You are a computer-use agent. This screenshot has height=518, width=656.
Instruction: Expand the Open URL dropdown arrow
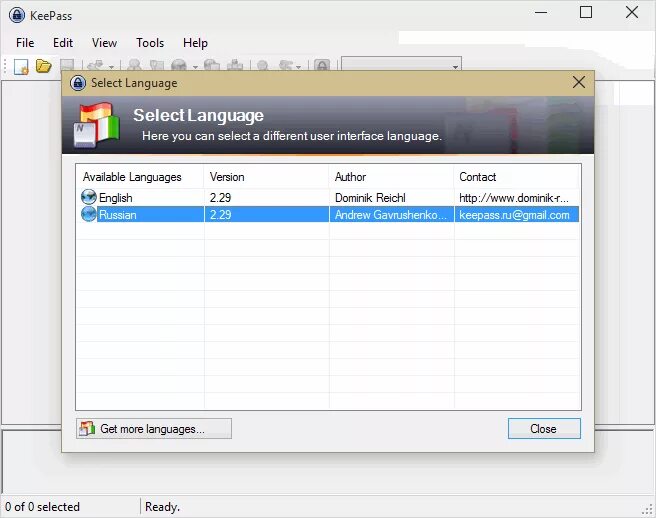(195, 67)
